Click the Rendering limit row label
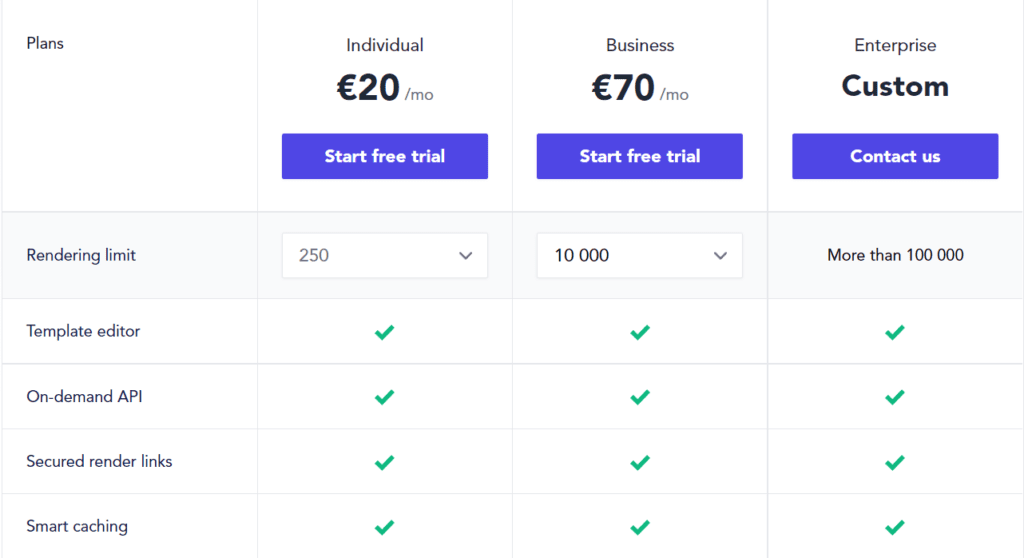Image resolution: width=1024 pixels, height=558 pixels. click(81, 255)
